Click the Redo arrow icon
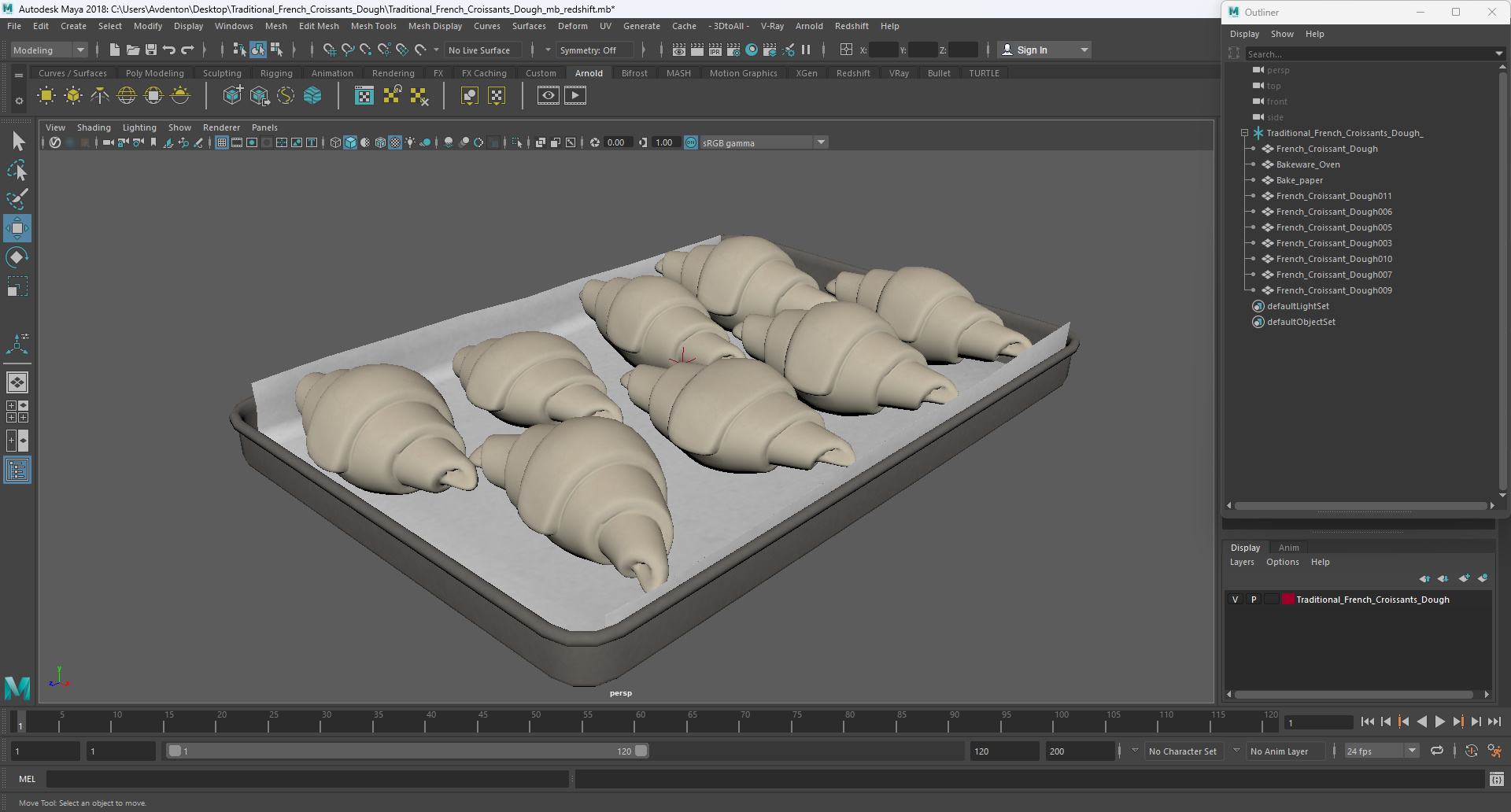This screenshot has height=812, width=1511. (187, 50)
